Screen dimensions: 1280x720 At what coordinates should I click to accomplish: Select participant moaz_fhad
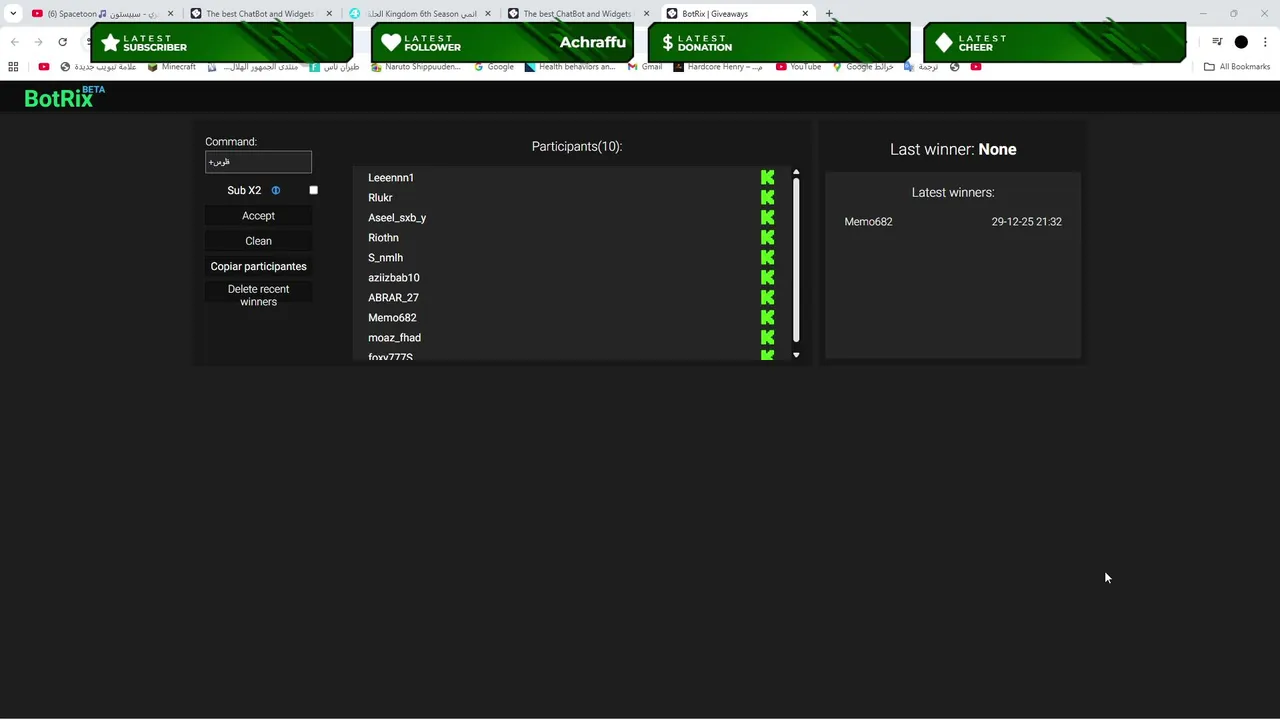coord(394,338)
